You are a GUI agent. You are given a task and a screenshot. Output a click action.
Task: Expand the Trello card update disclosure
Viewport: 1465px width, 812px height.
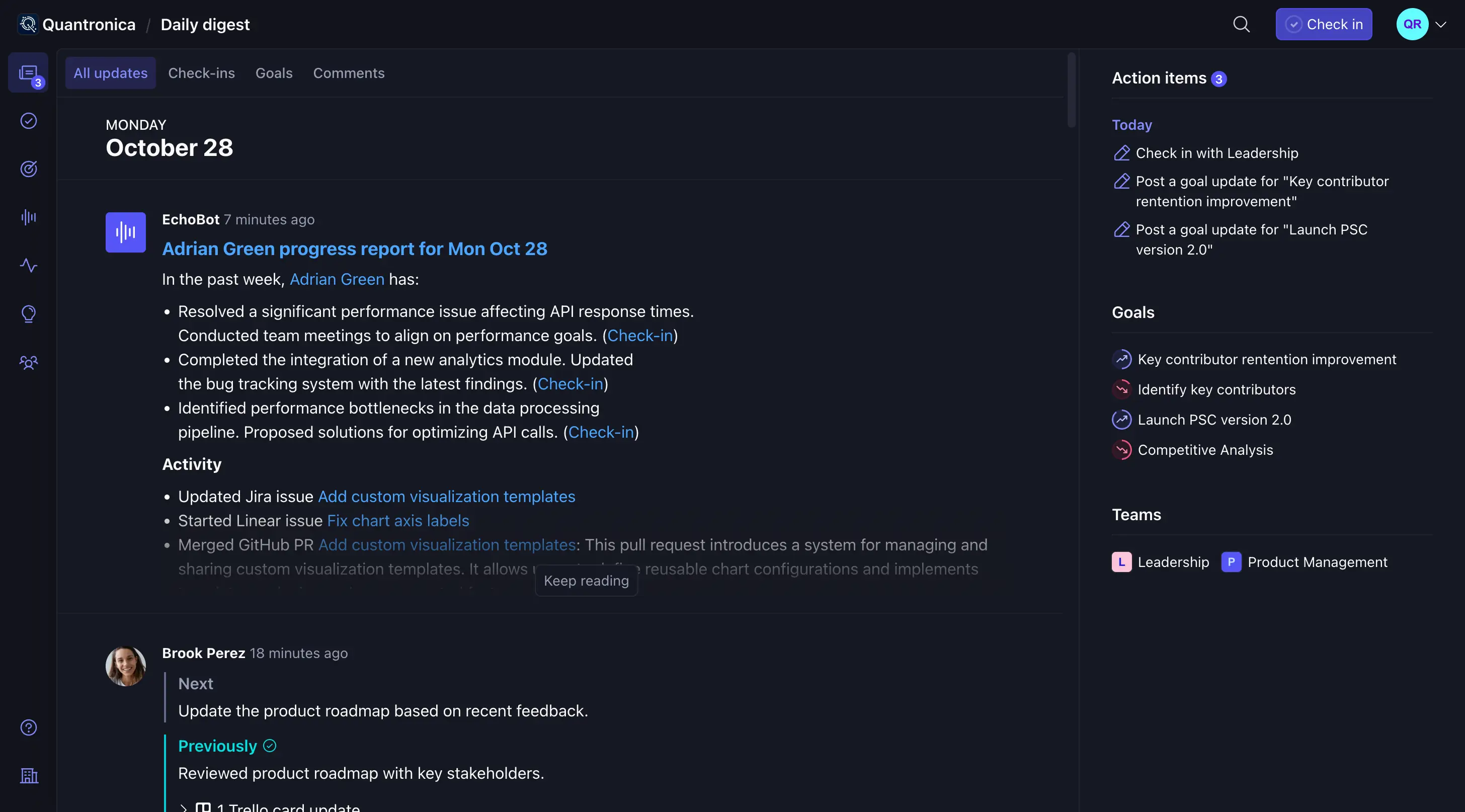click(183, 807)
